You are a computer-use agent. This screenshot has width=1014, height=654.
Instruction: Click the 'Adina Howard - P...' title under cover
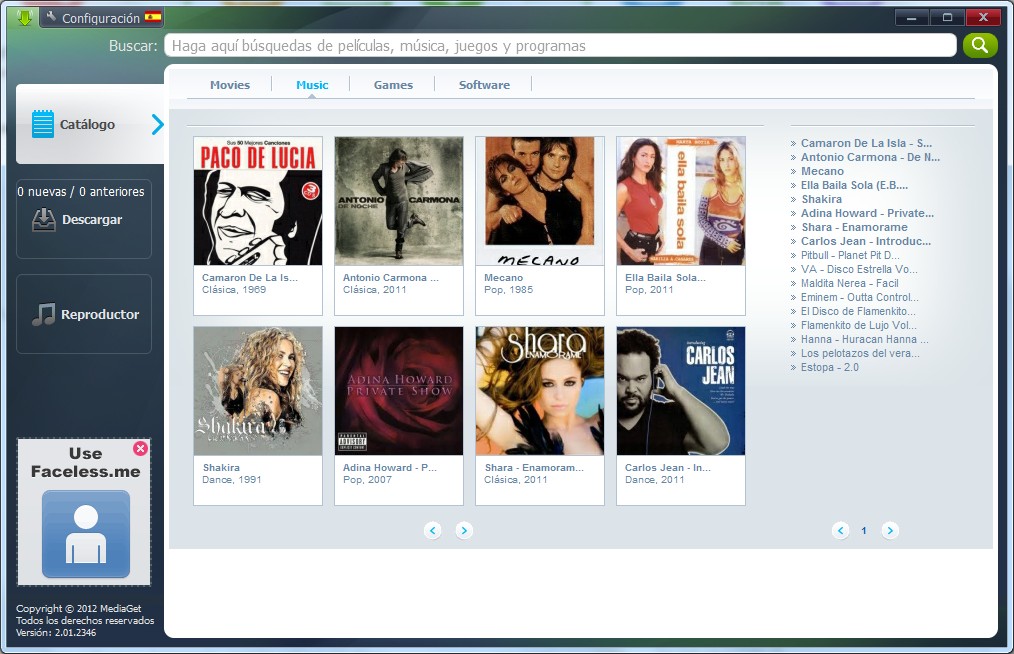coord(390,468)
